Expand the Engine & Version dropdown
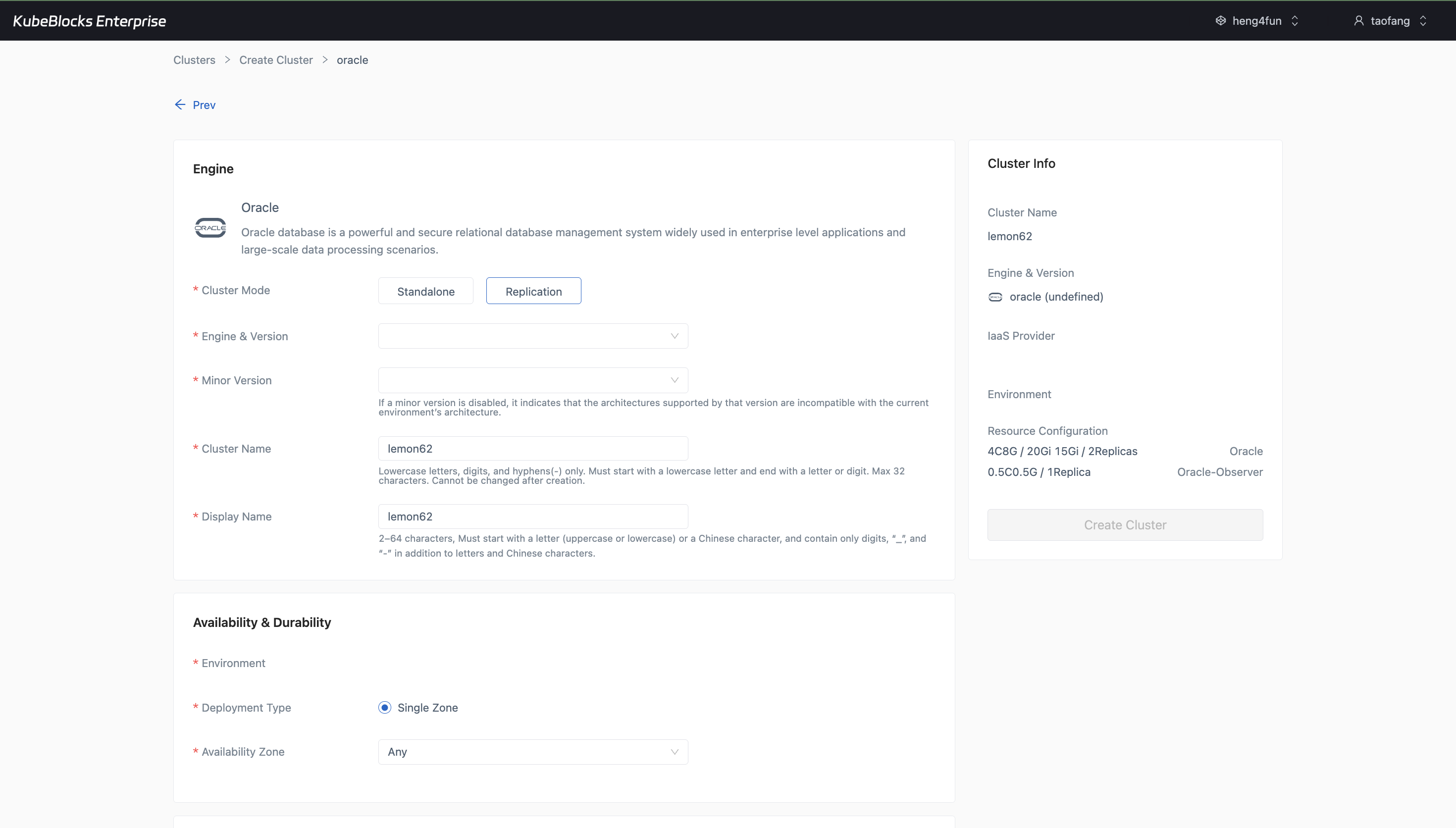The width and height of the screenshot is (1456, 828). coord(533,336)
